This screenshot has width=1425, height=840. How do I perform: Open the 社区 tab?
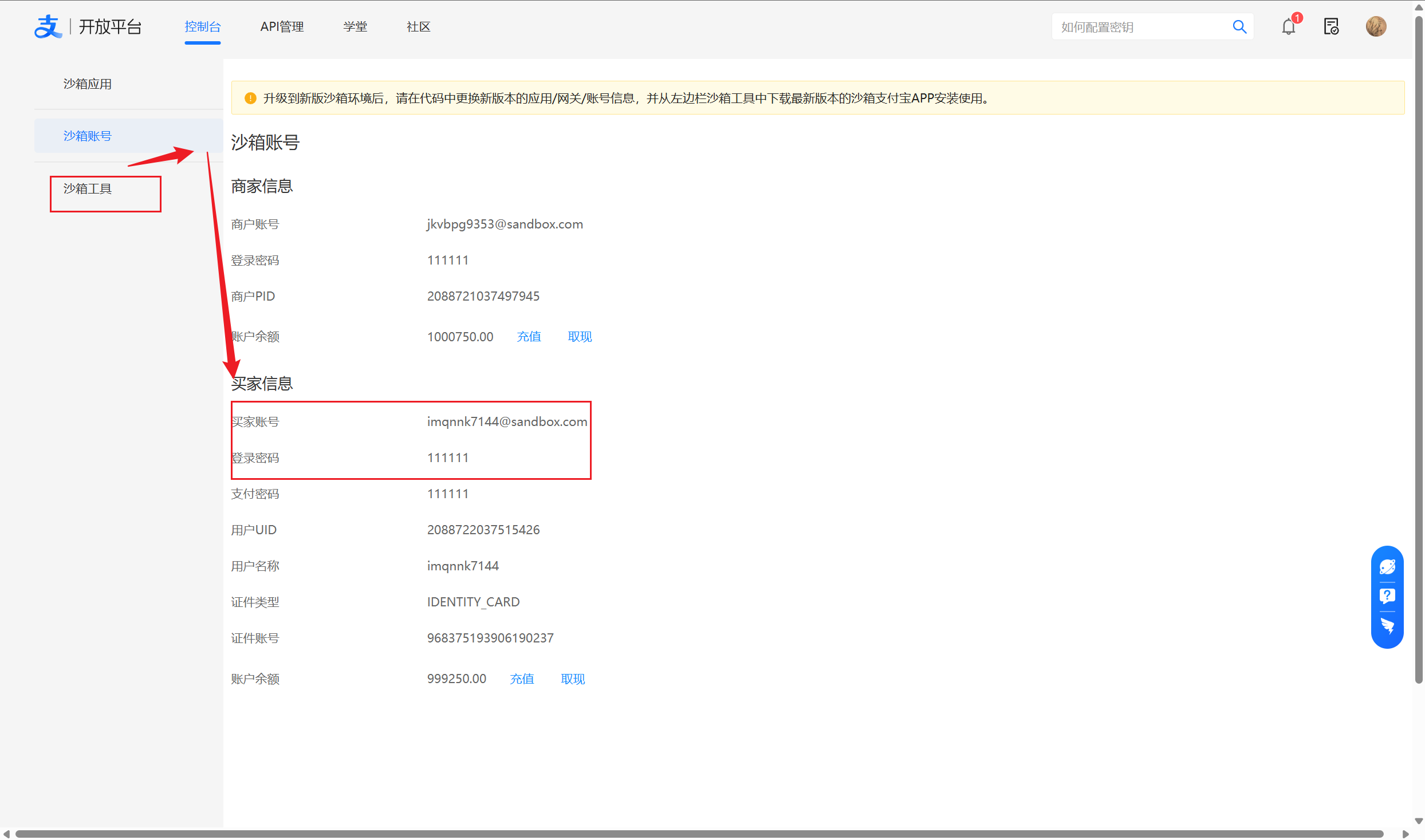(x=418, y=27)
